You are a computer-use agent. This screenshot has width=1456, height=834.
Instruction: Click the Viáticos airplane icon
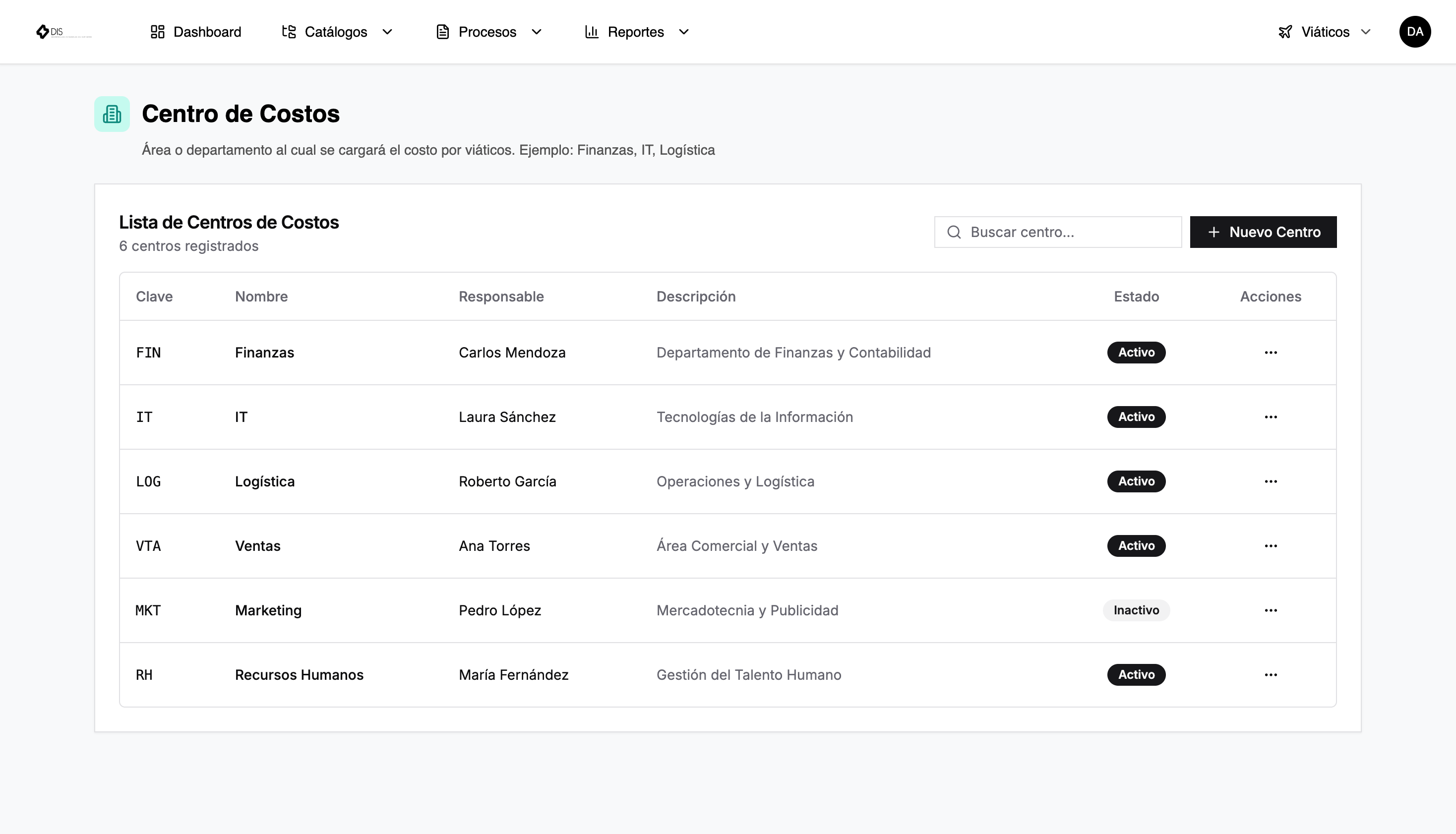tap(1285, 32)
